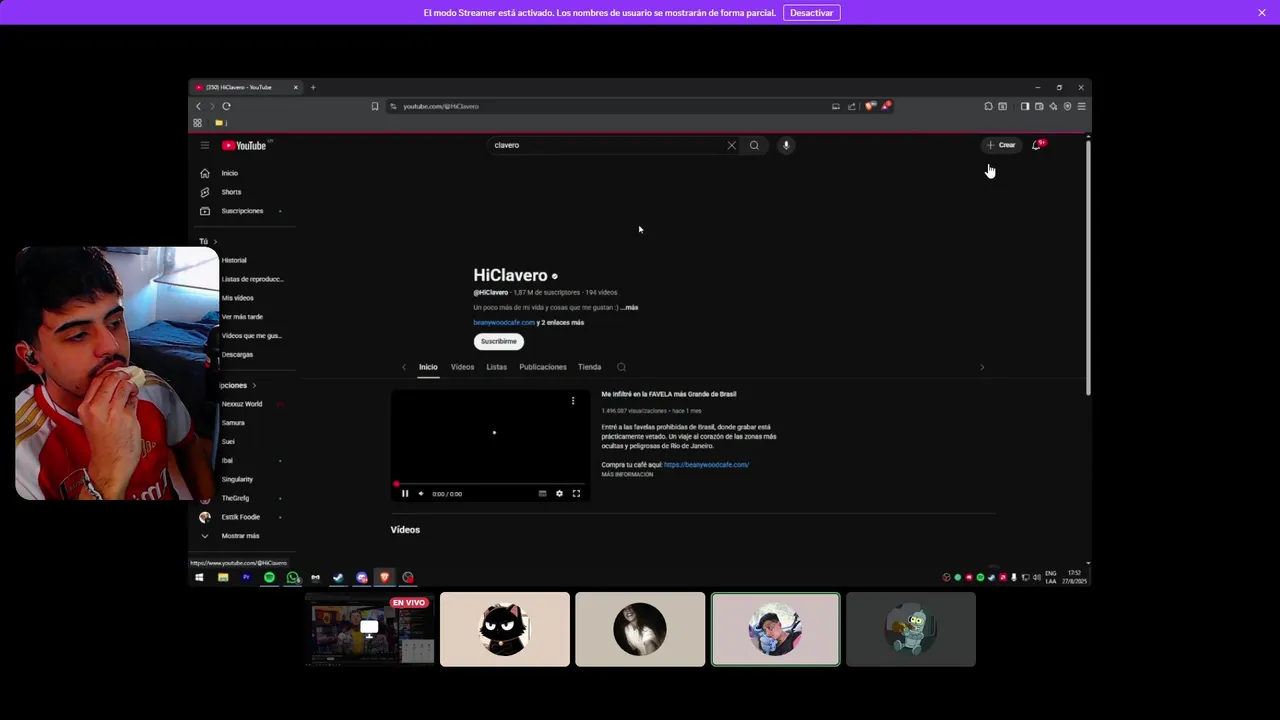The height and width of the screenshot is (720, 1280).
Task: Go forward in browser history
Action: tap(211, 106)
